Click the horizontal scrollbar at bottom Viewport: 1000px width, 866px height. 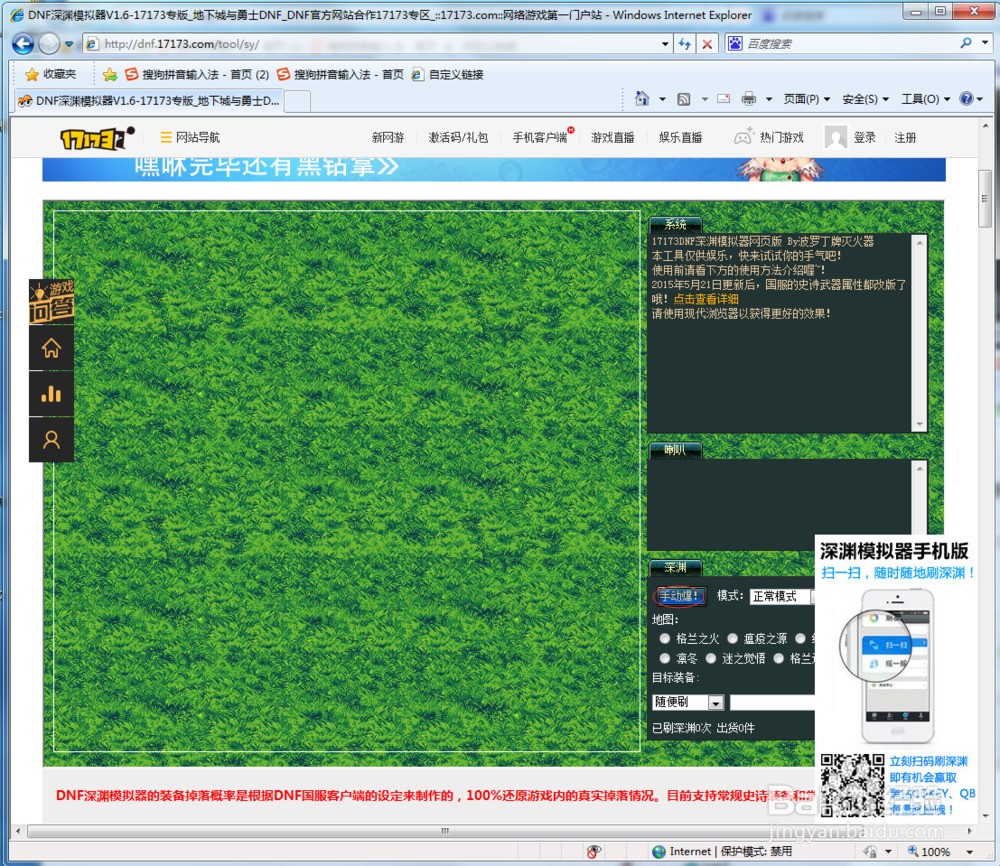click(x=445, y=831)
